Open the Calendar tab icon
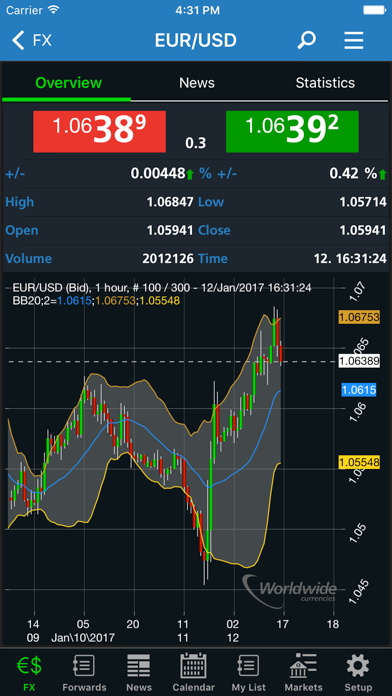 [x=194, y=674]
